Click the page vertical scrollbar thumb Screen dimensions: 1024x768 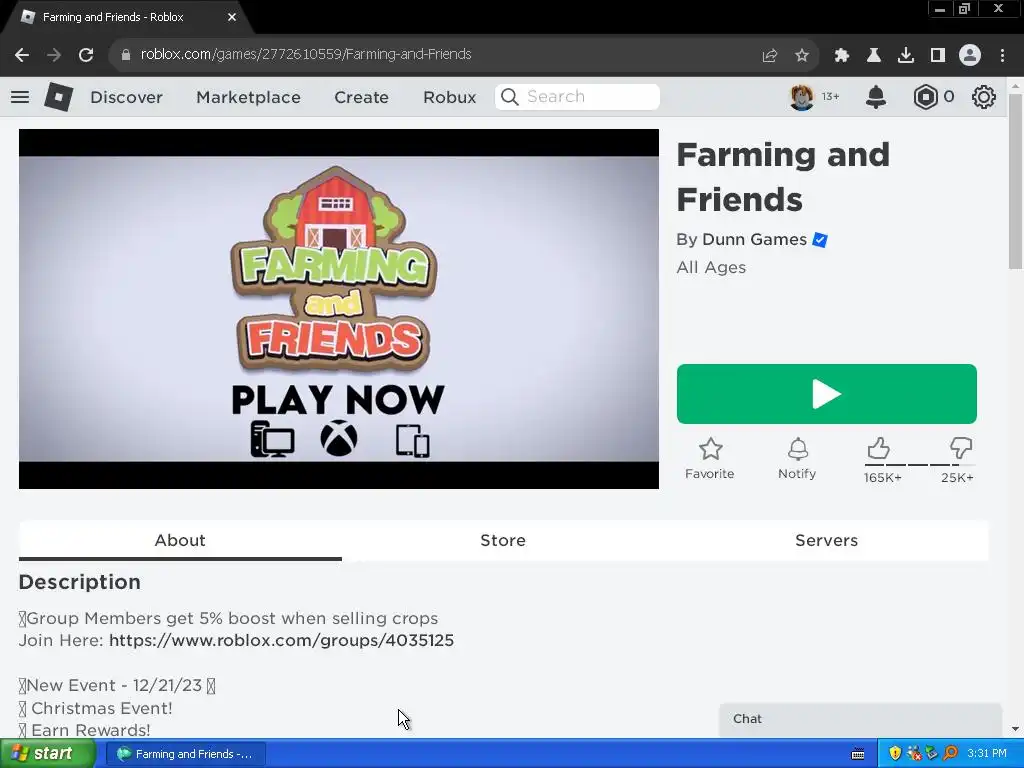1015,181
